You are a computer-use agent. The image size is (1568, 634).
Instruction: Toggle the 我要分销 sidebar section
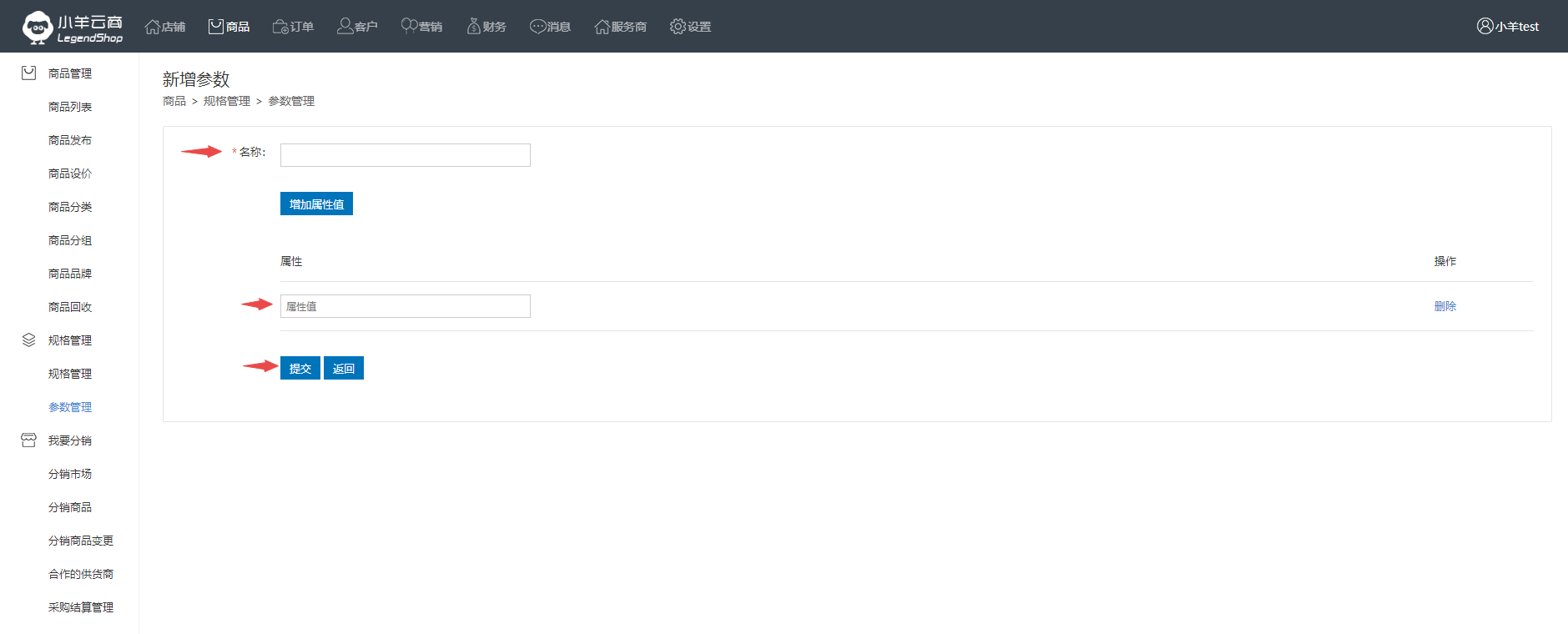point(69,440)
